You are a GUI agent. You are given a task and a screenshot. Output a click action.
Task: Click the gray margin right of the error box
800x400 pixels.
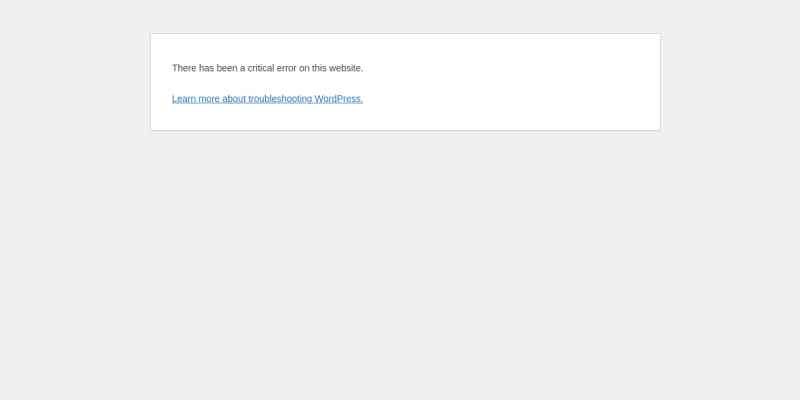(730, 82)
